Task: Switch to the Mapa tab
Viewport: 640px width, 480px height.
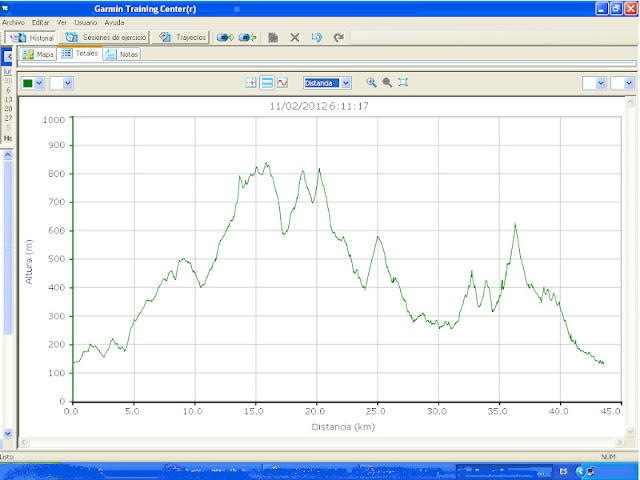Action: [38, 54]
